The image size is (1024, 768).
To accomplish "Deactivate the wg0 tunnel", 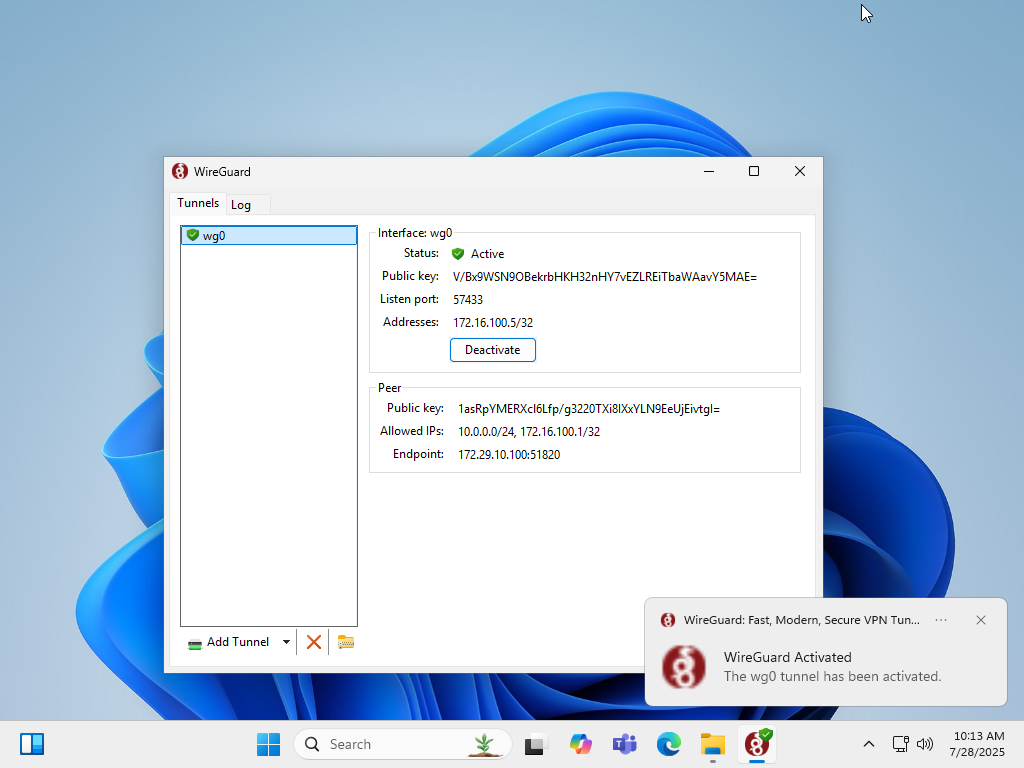I will coord(492,350).
